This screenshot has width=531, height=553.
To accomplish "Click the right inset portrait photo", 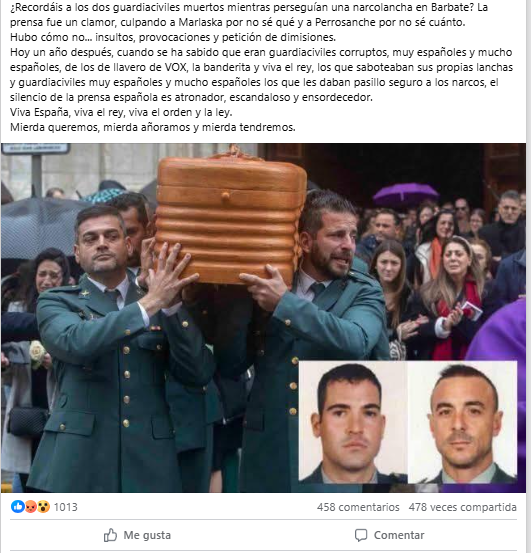I will [x=462, y=422].
